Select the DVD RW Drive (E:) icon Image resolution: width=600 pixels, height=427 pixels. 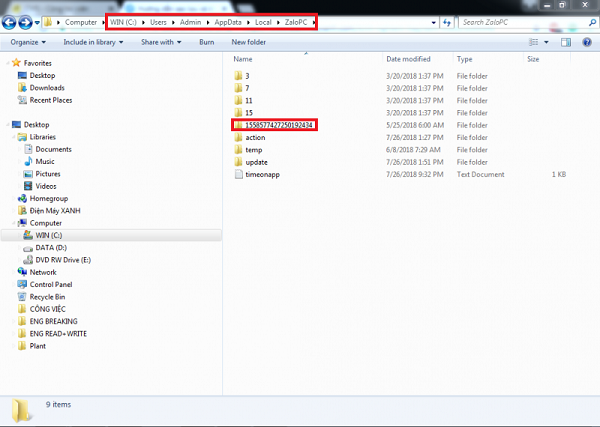coord(27,259)
